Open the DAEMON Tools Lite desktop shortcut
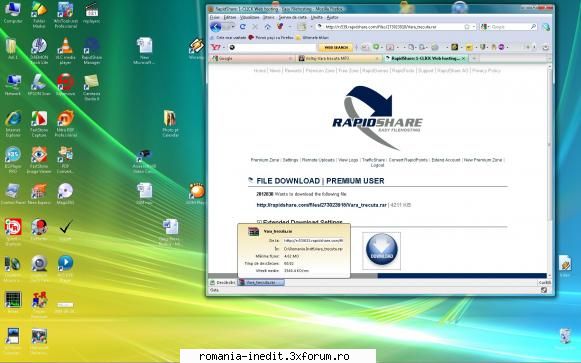The width and height of the screenshot is (581, 363). [39, 51]
